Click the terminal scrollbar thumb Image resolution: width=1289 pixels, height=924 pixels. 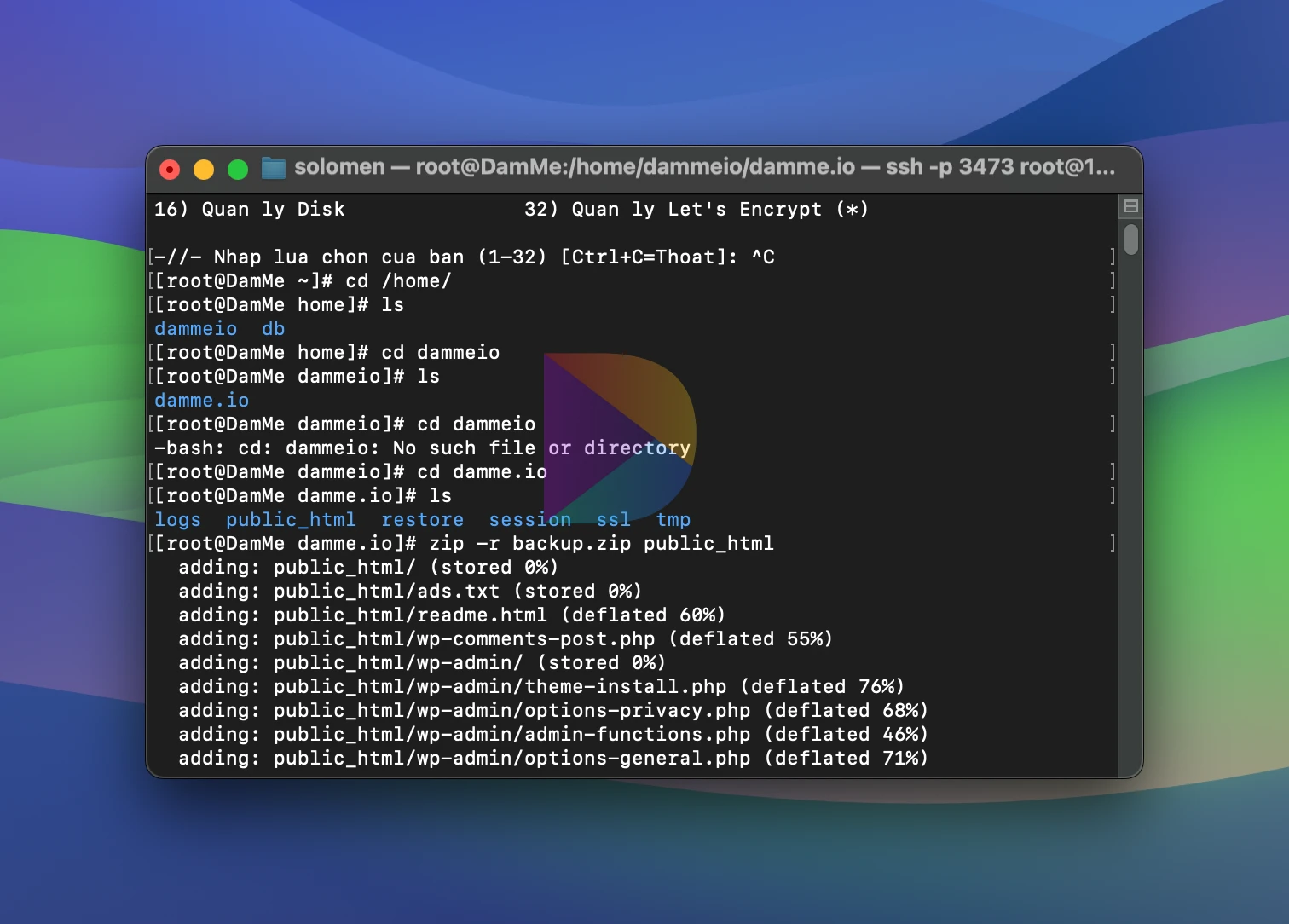pyautogui.click(x=1131, y=240)
